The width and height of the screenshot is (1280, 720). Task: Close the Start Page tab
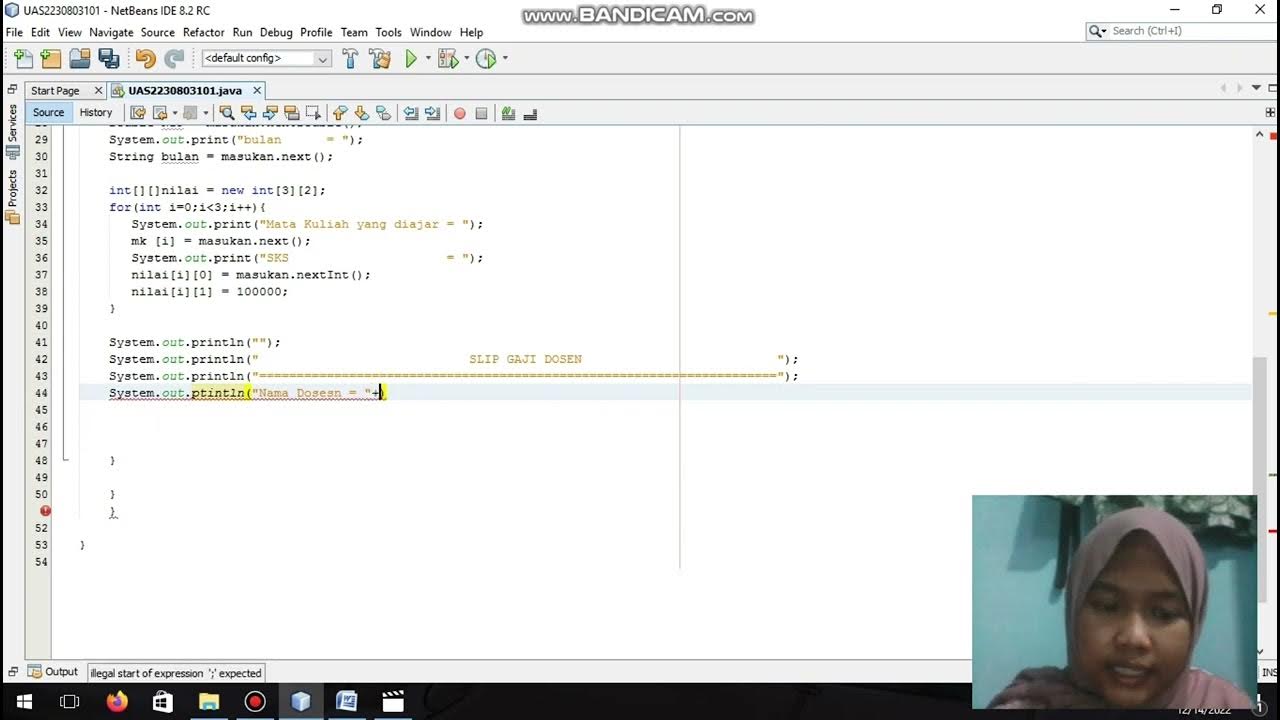(98, 90)
